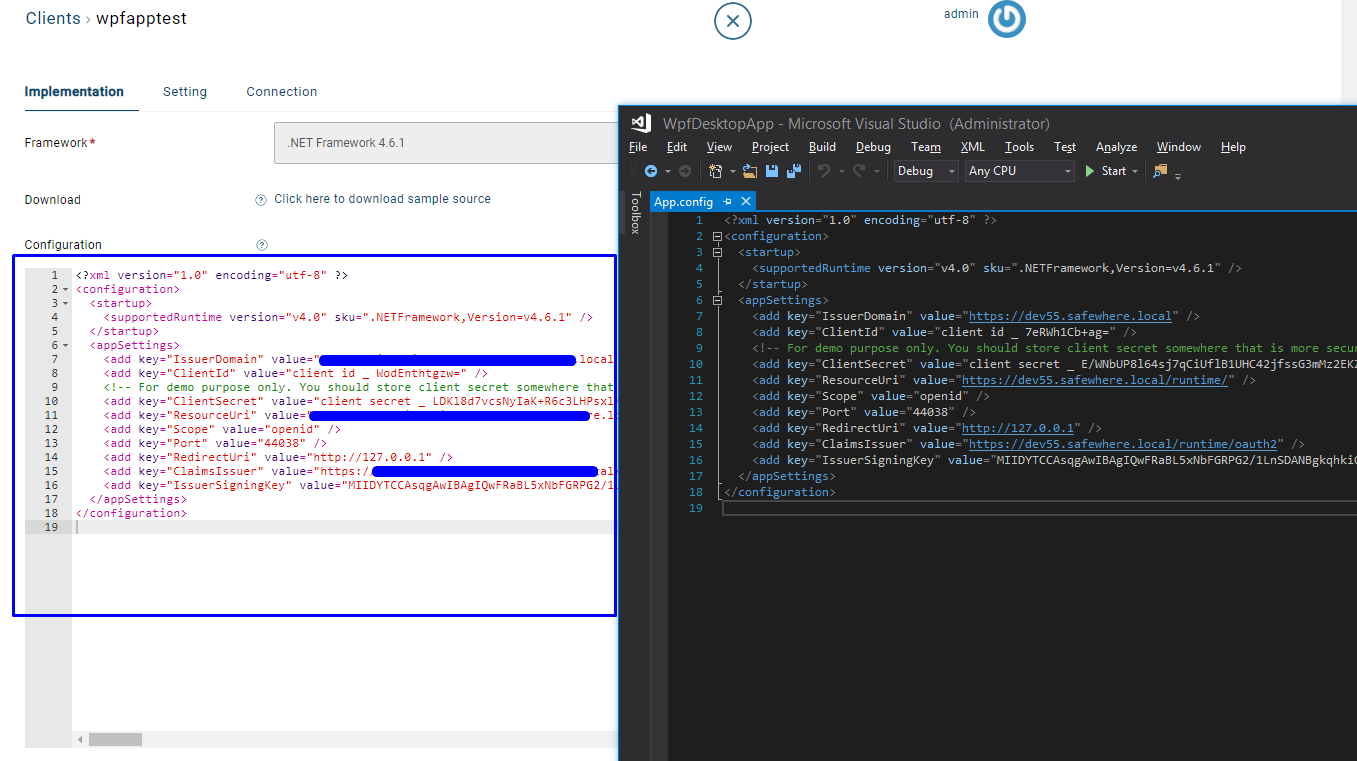Open the Any CPU platform dropdown

coord(1020,171)
